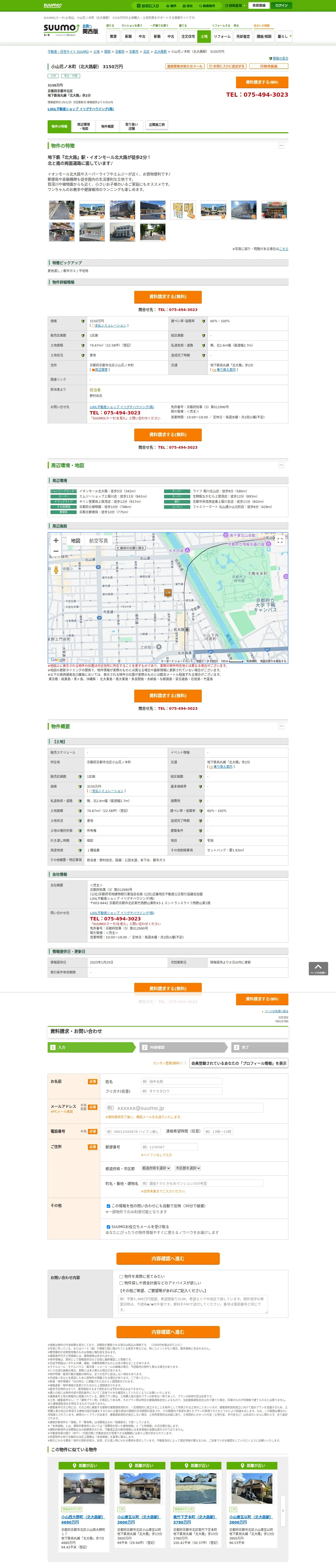Open 検索条件 in the top bar
The height and width of the screenshot is (1568, 336).
(x=207, y=6)
